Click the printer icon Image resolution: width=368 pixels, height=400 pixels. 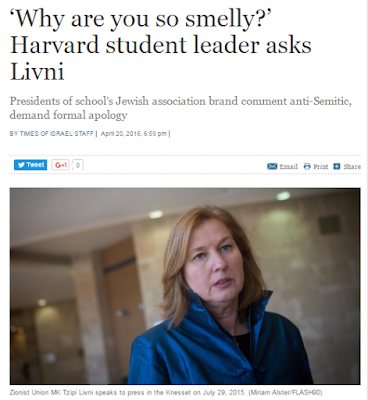click(307, 166)
